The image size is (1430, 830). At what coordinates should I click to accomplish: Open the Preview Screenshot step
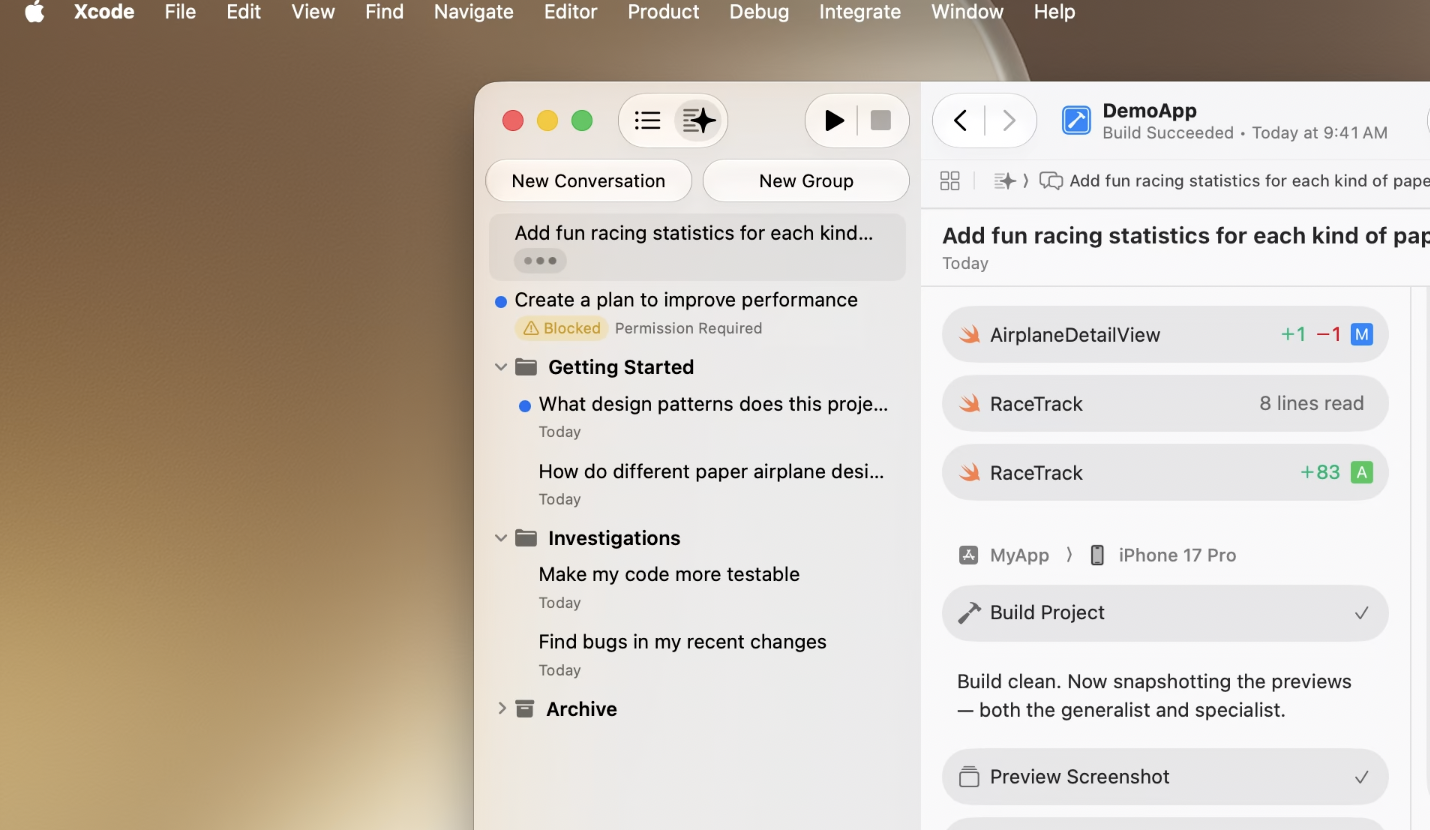click(x=1165, y=777)
